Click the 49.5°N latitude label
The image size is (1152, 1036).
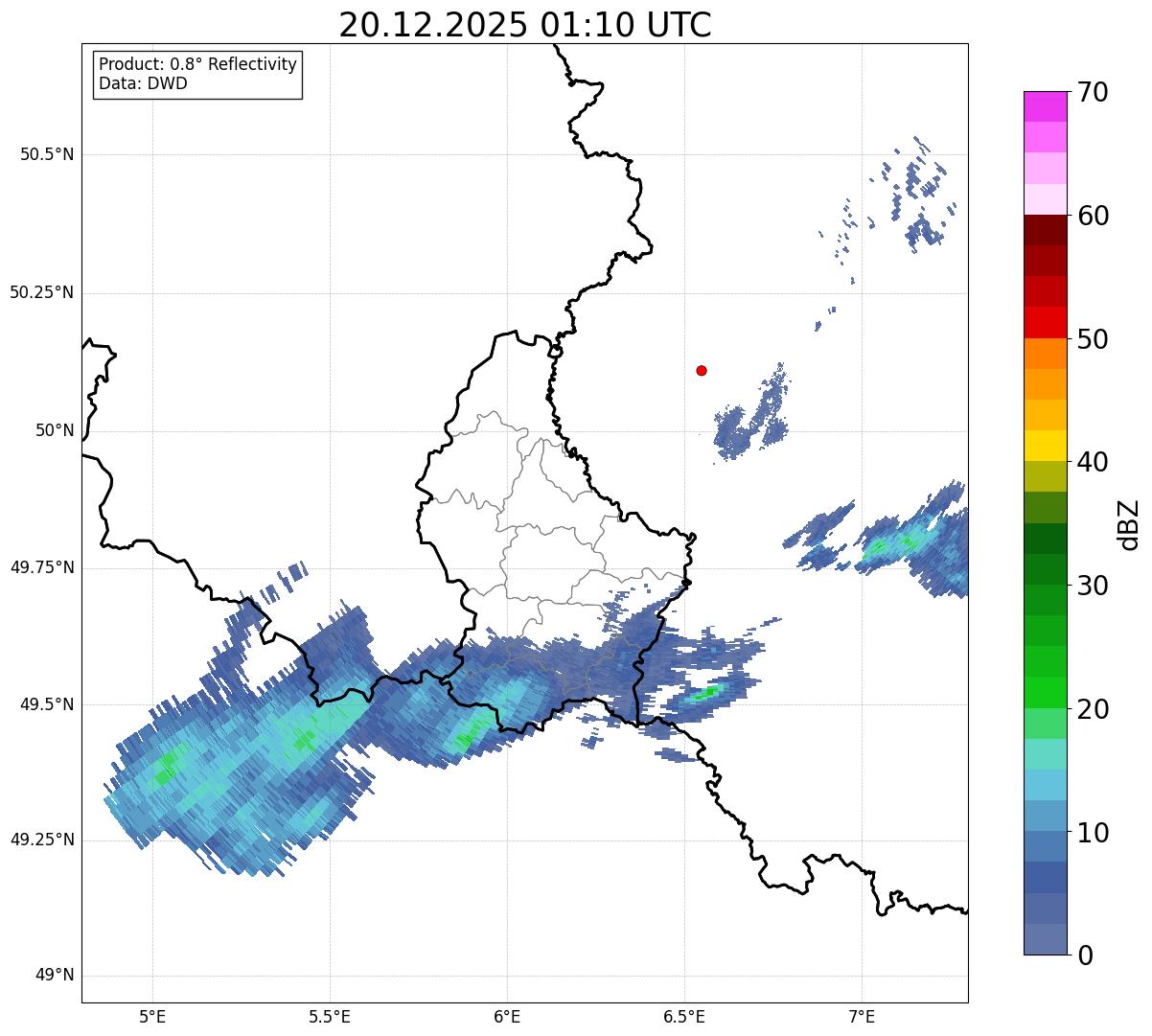coord(47,704)
